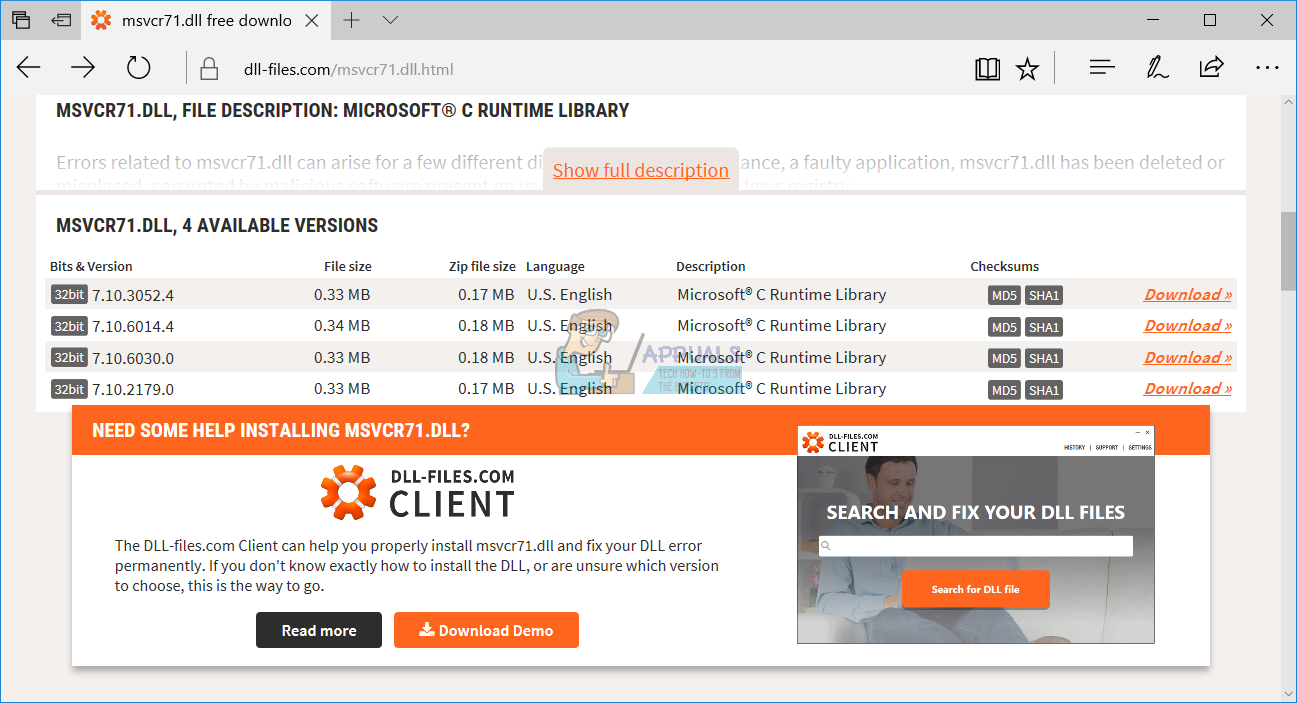Screen dimensions: 1297x703
Task: Click the 32bit badge for 7.10.6014.4
Action: coord(69,326)
